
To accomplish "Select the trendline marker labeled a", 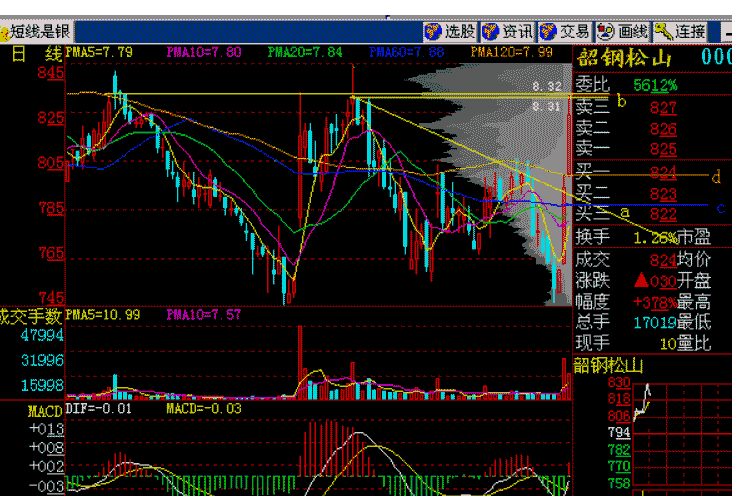I will pos(625,213).
